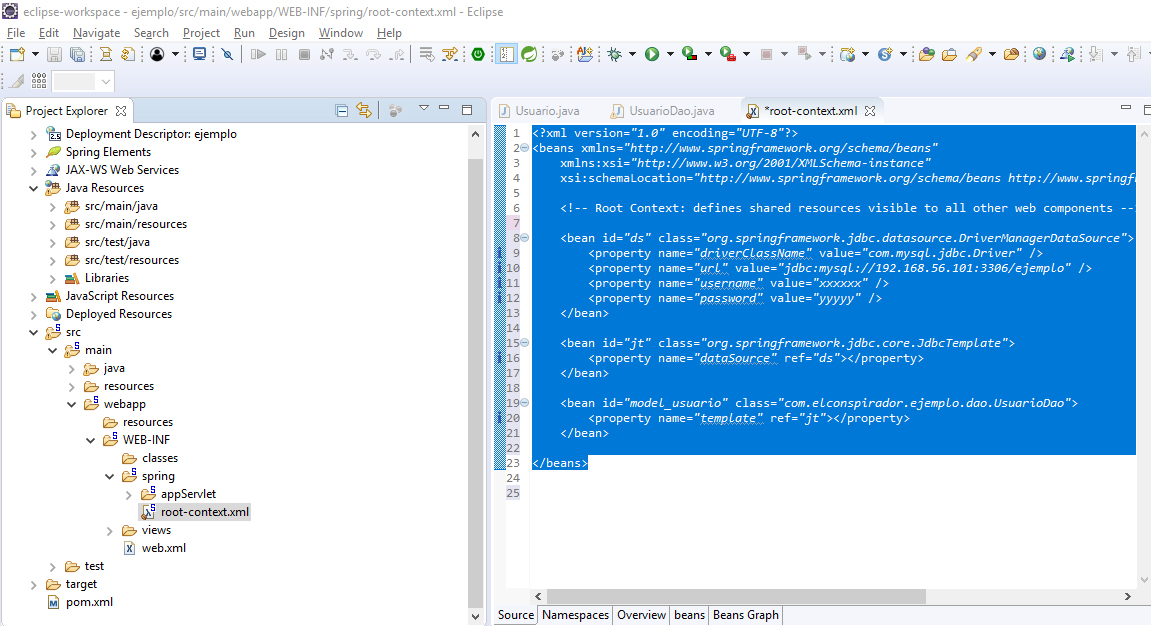The width and height of the screenshot is (1151, 626).
Task: Click the Minimize Project Explorer view button
Action: (x=444, y=109)
